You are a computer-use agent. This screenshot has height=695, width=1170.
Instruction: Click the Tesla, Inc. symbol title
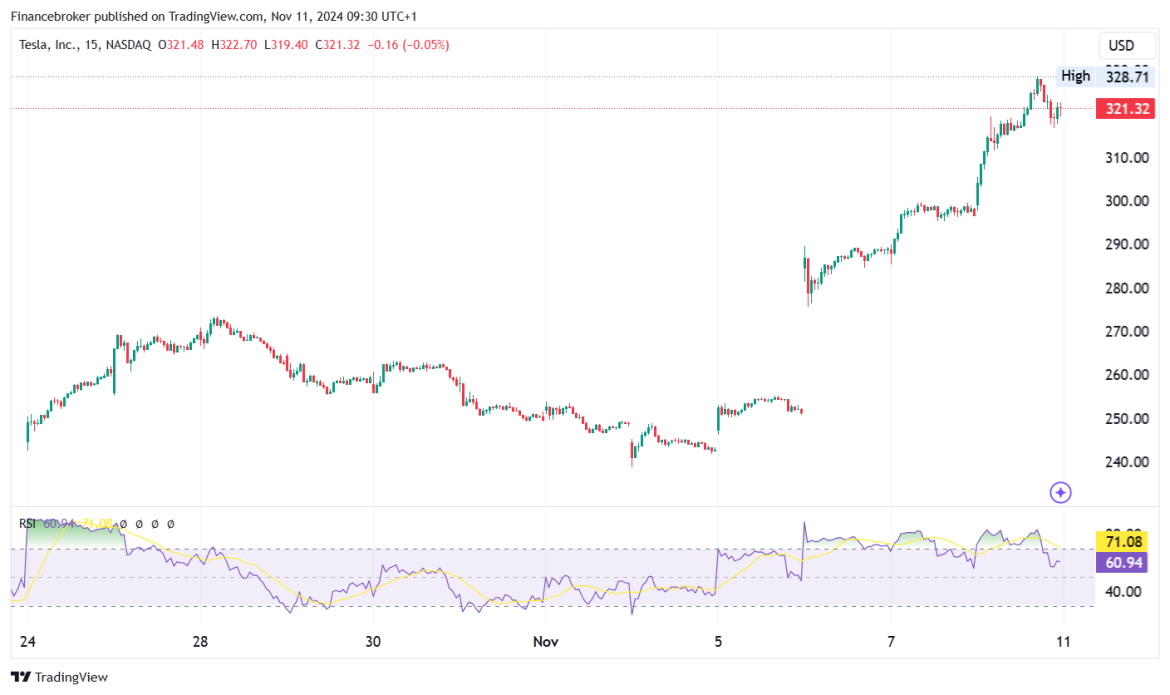coord(48,45)
